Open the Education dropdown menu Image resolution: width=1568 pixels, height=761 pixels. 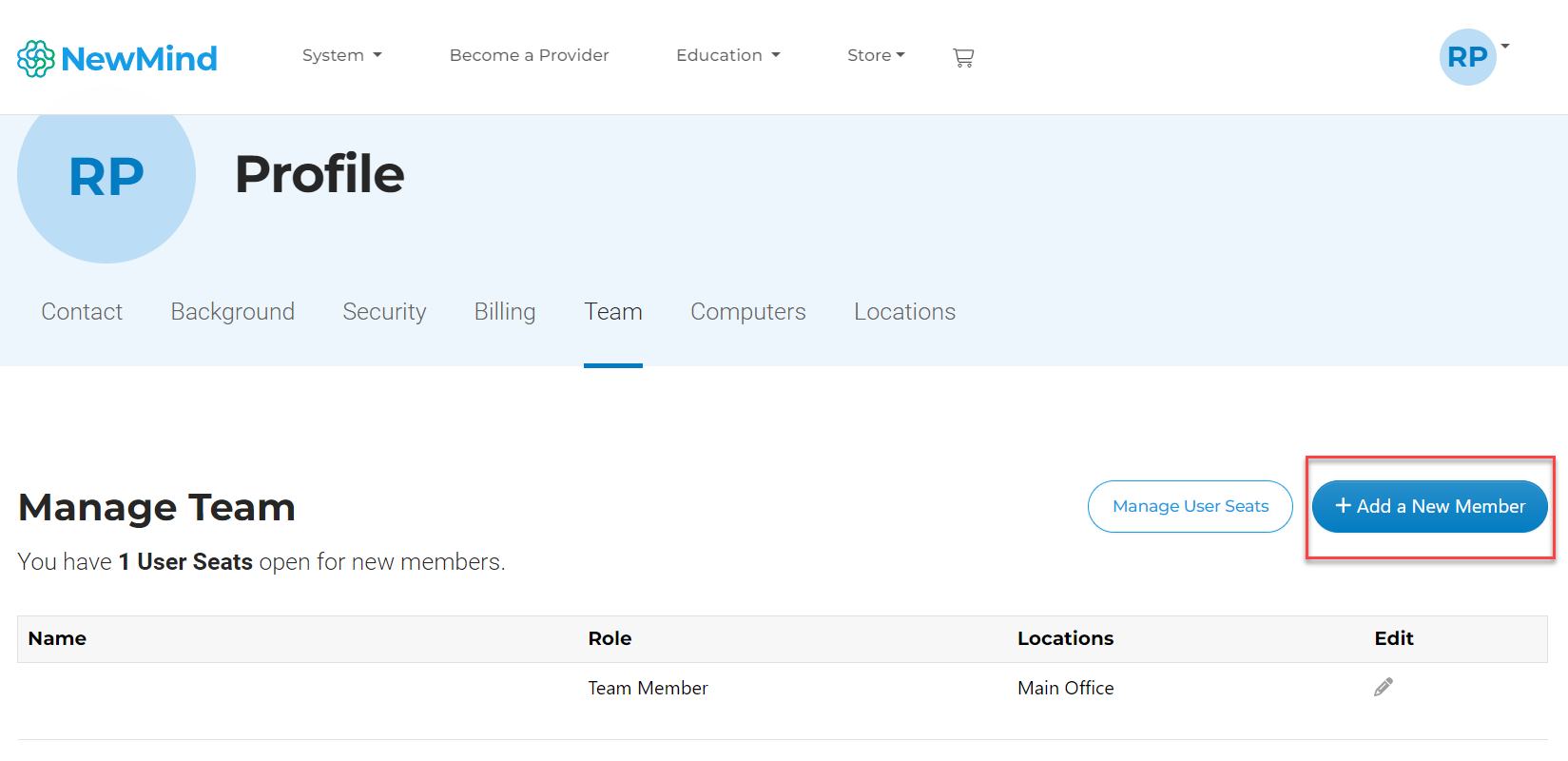[727, 55]
